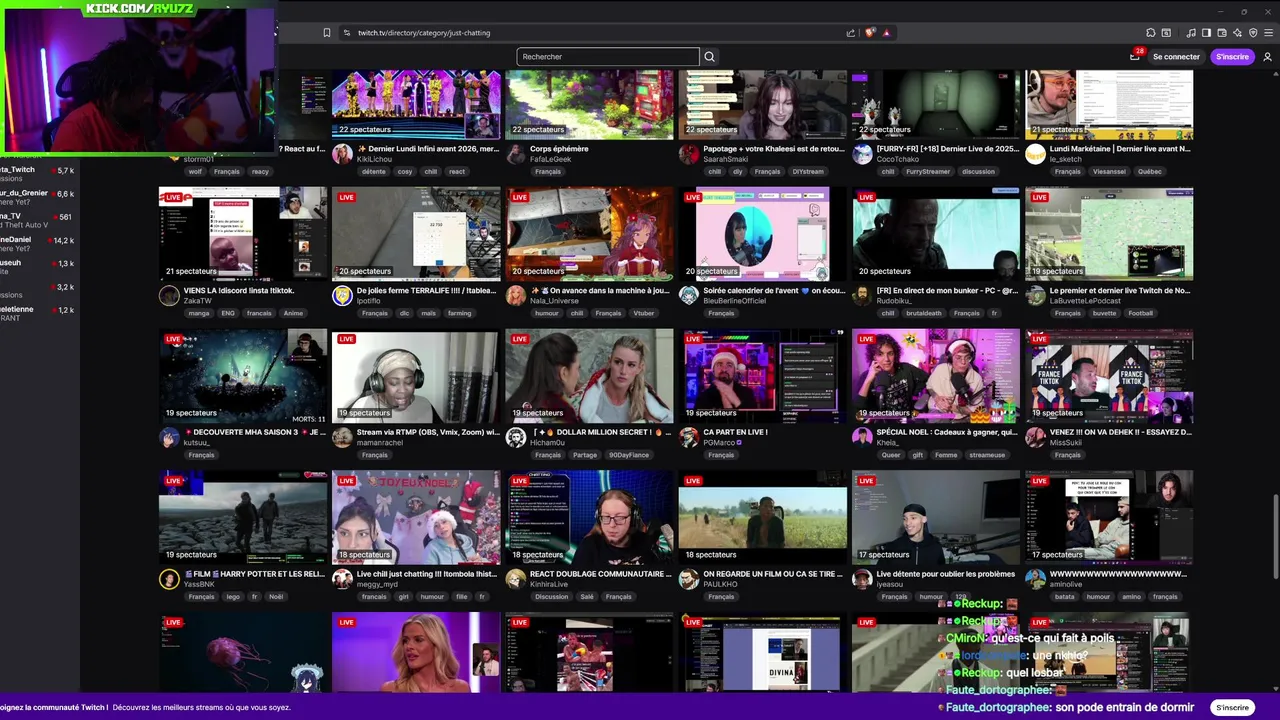This screenshot has width=1280, height=720.
Task: Select the 'lego' tag under YassBNK
Action: [x=233, y=597]
